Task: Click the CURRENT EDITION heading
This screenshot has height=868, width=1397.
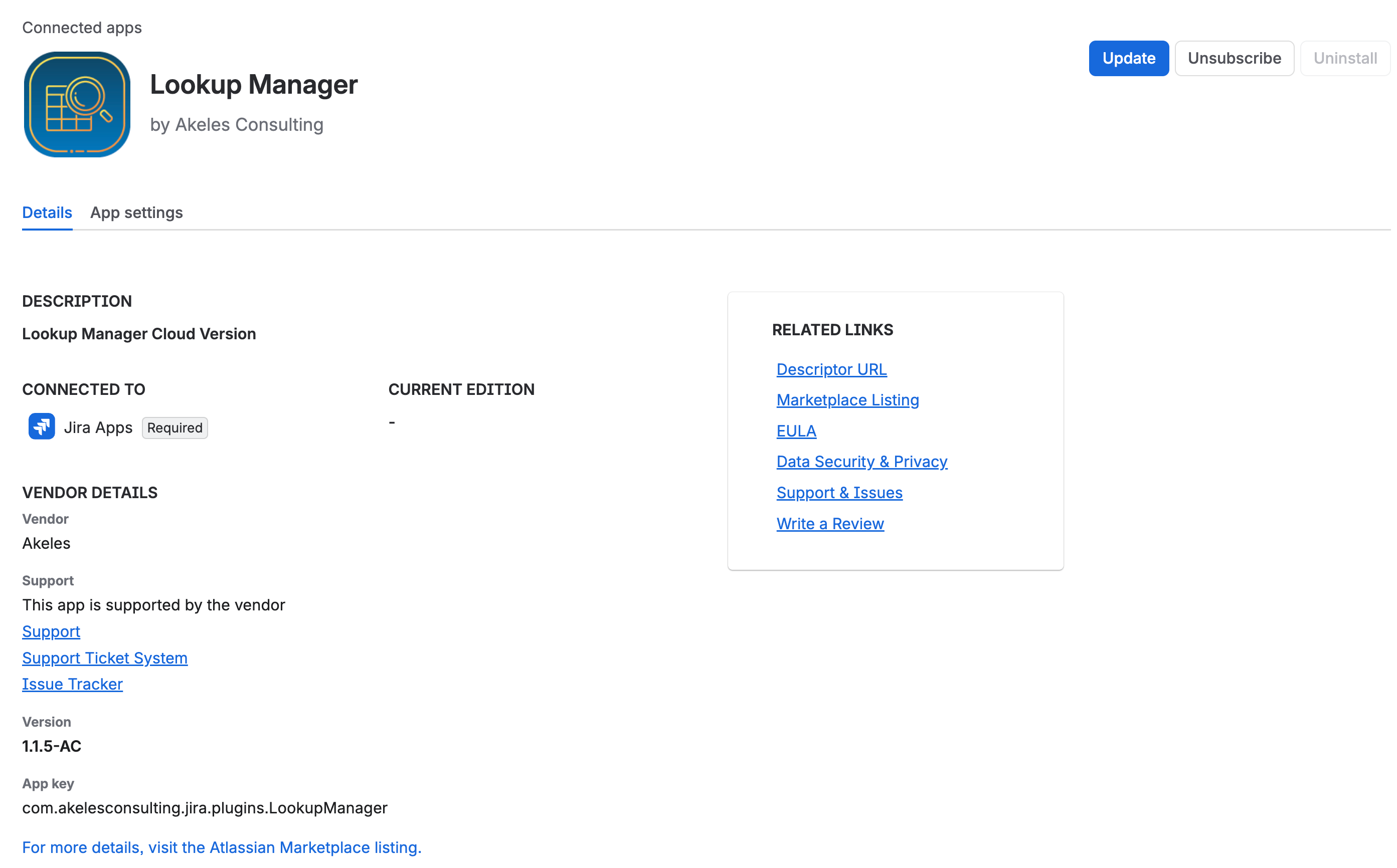Action: click(x=461, y=389)
